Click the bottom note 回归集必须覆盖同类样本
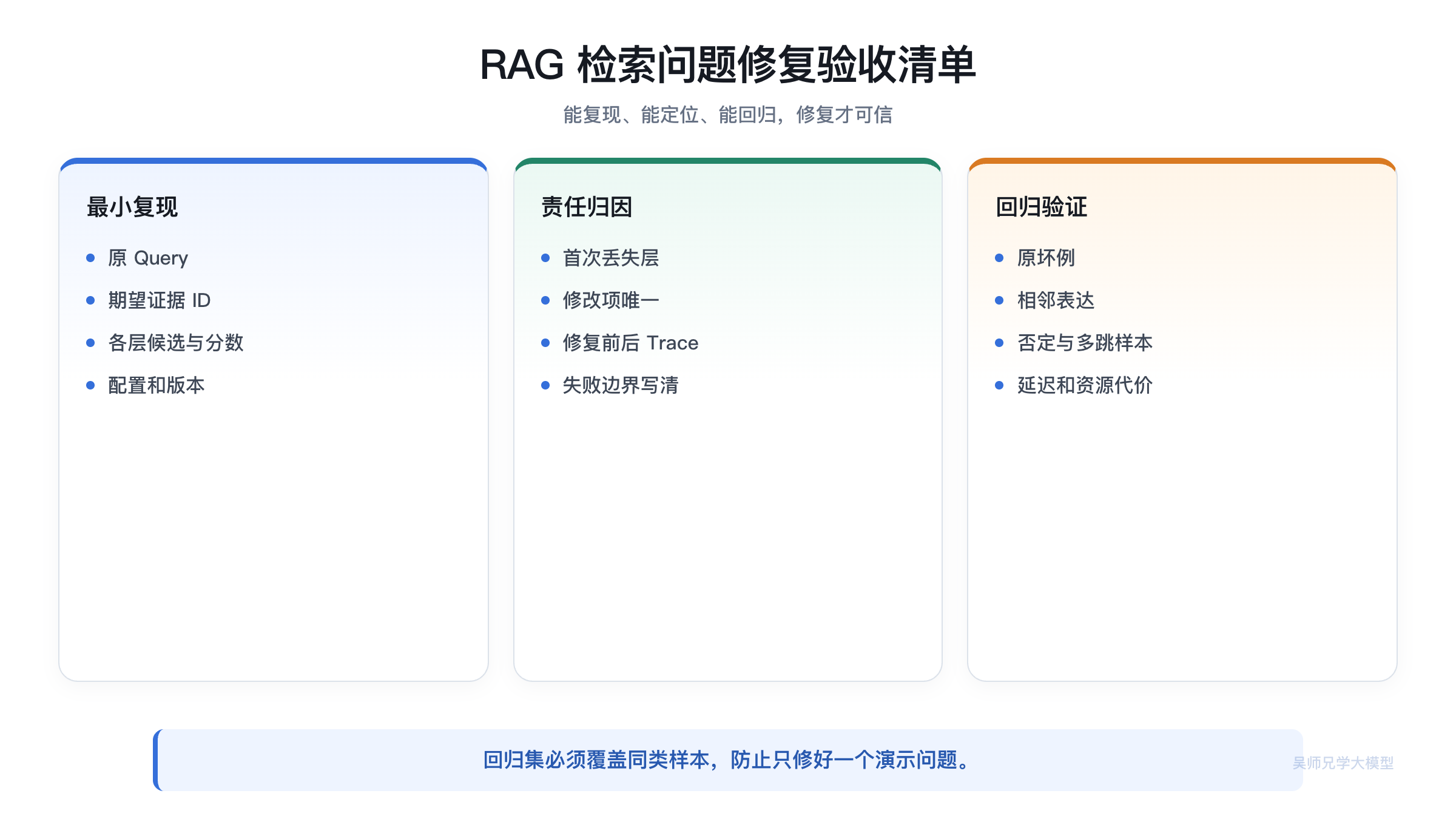Viewport: 1456px width, 819px height. click(x=727, y=760)
